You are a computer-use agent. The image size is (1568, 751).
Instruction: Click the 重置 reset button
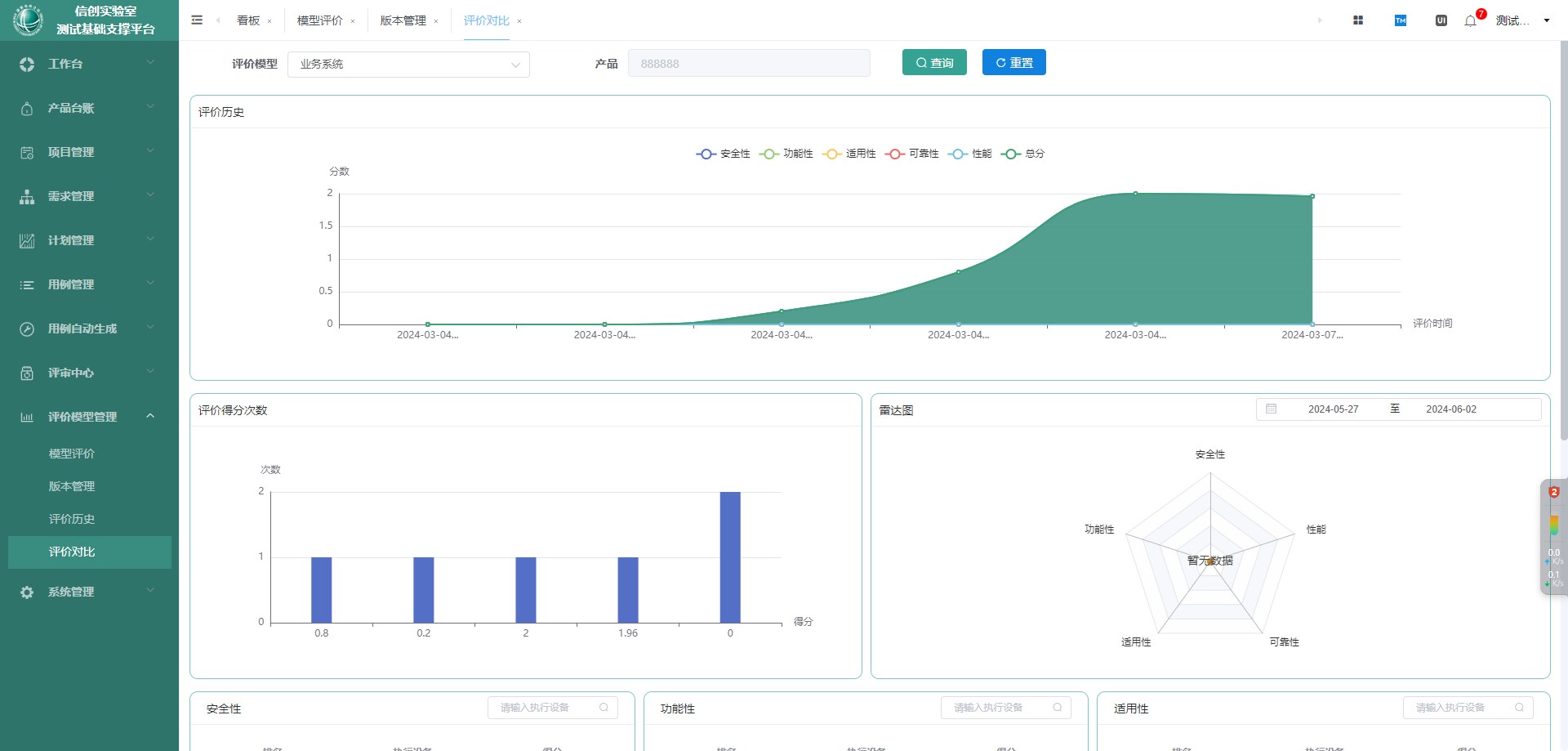point(1014,63)
